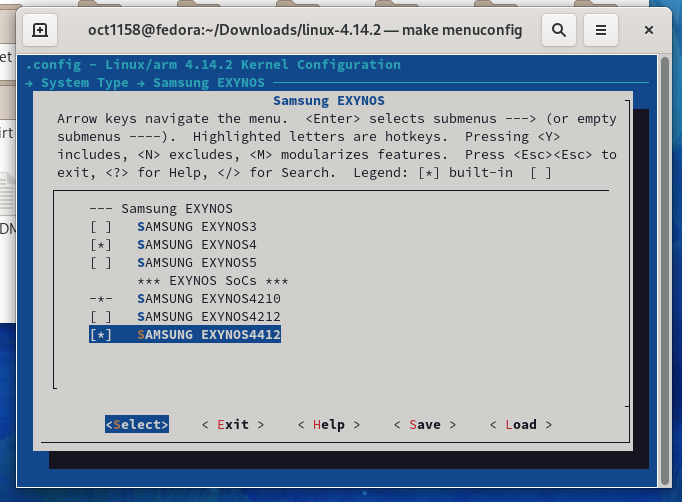Click the '.config - Linux/arm 4.14.2' header line
Screen dimensions: 682x502
[x=213, y=65]
